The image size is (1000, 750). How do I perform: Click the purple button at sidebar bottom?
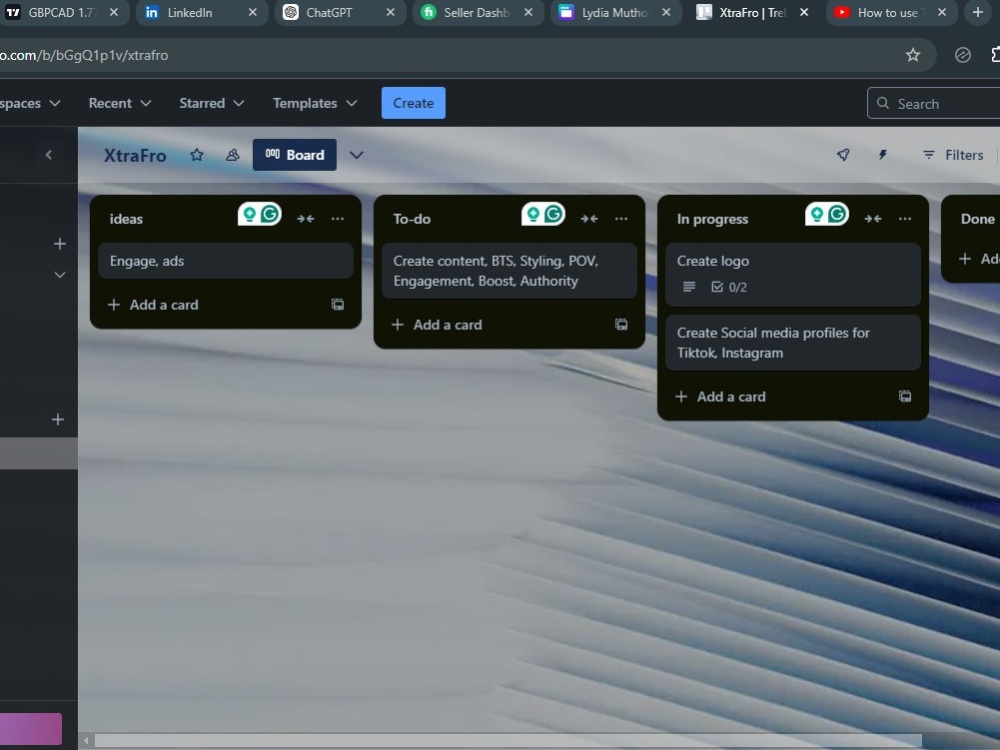coord(31,729)
